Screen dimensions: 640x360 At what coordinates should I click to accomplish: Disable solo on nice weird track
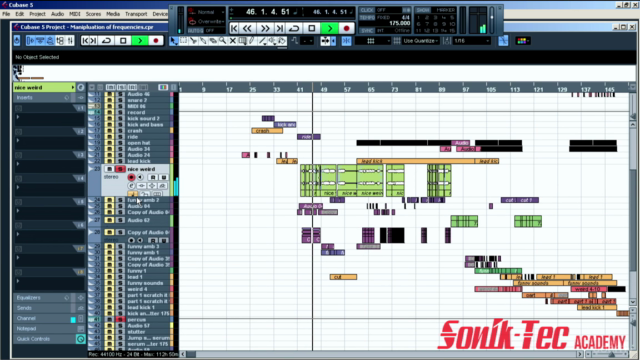(120, 169)
